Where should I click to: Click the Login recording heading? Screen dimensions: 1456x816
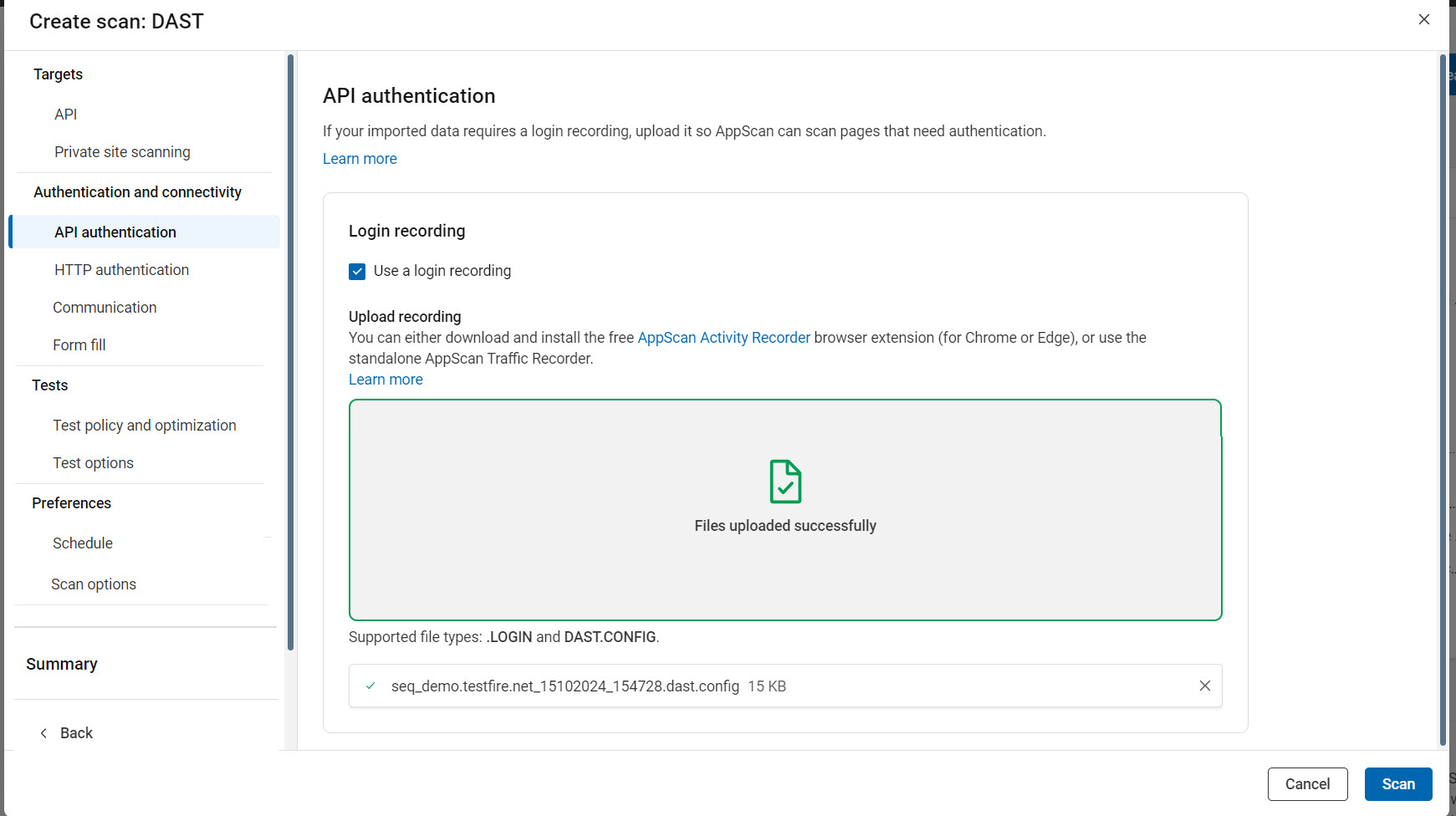click(406, 231)
